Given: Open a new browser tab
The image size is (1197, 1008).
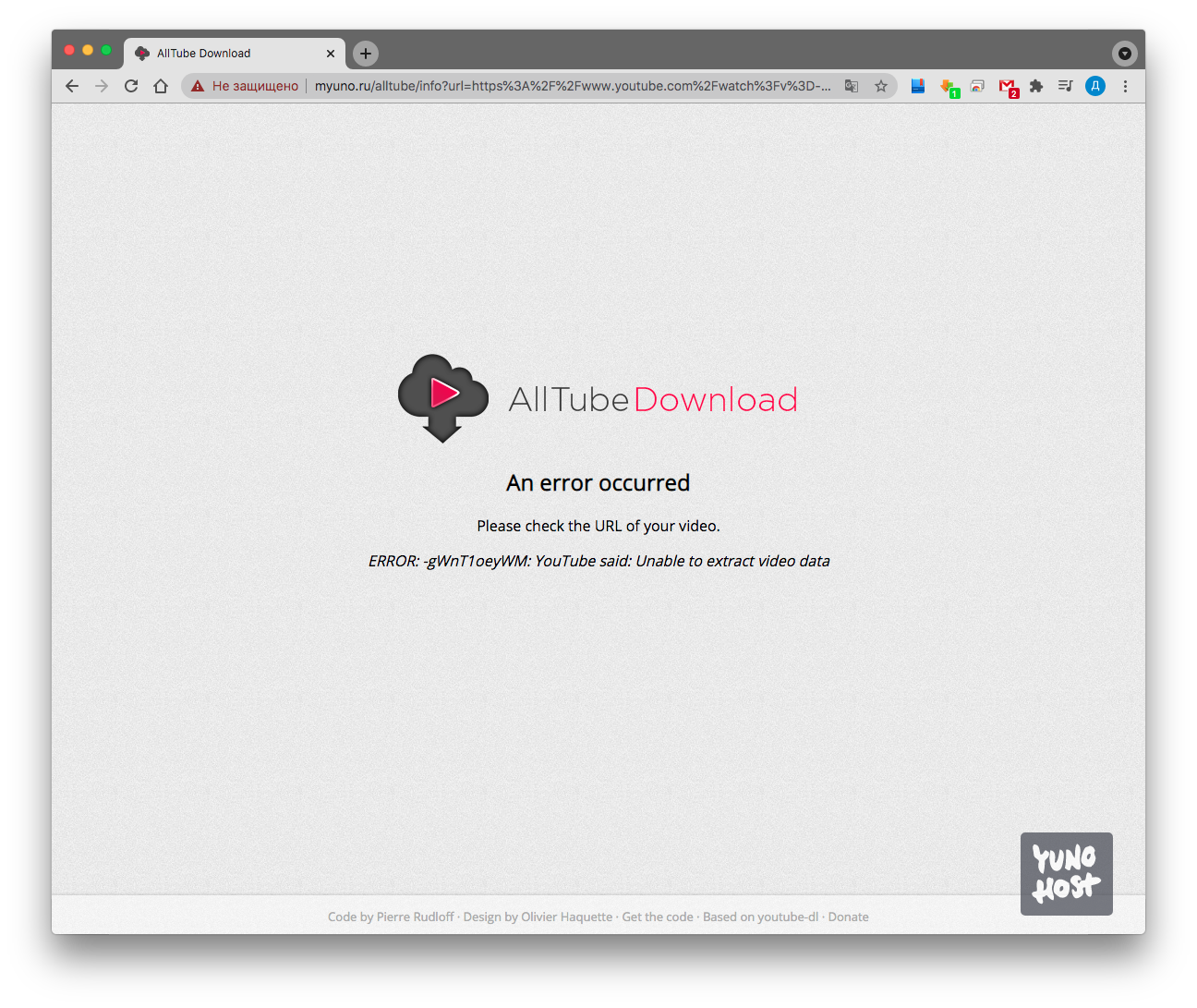Looking at the screenshot, I should 366,54.
